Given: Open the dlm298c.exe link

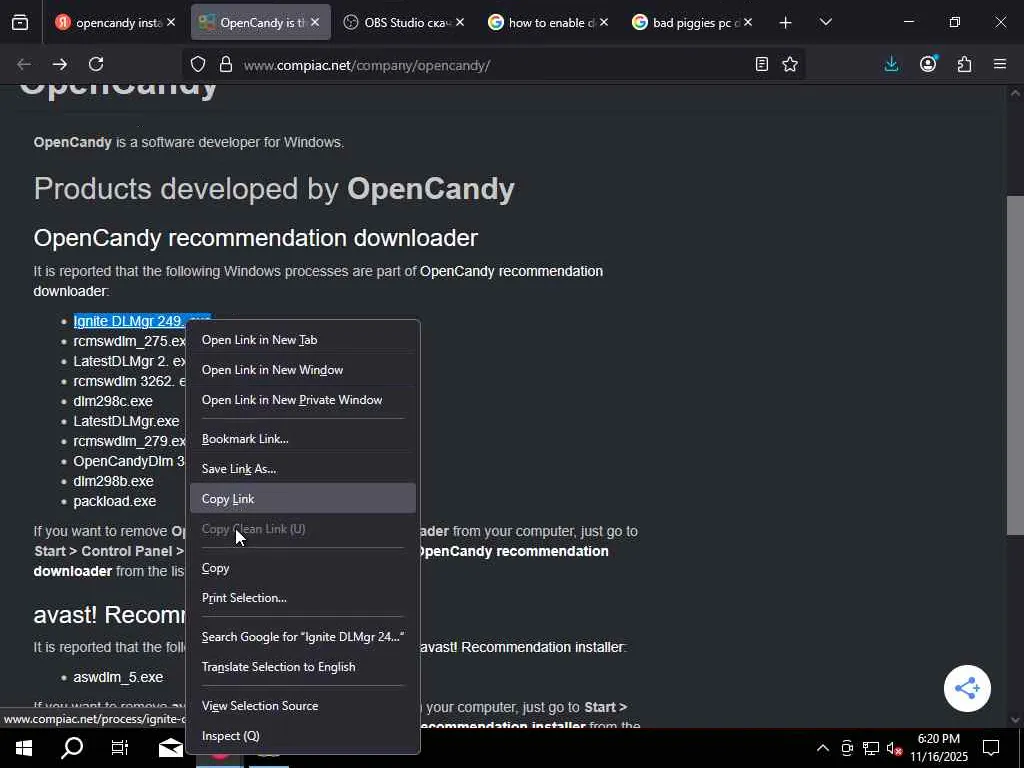Looking at the screenshot, I should point(113,401).
